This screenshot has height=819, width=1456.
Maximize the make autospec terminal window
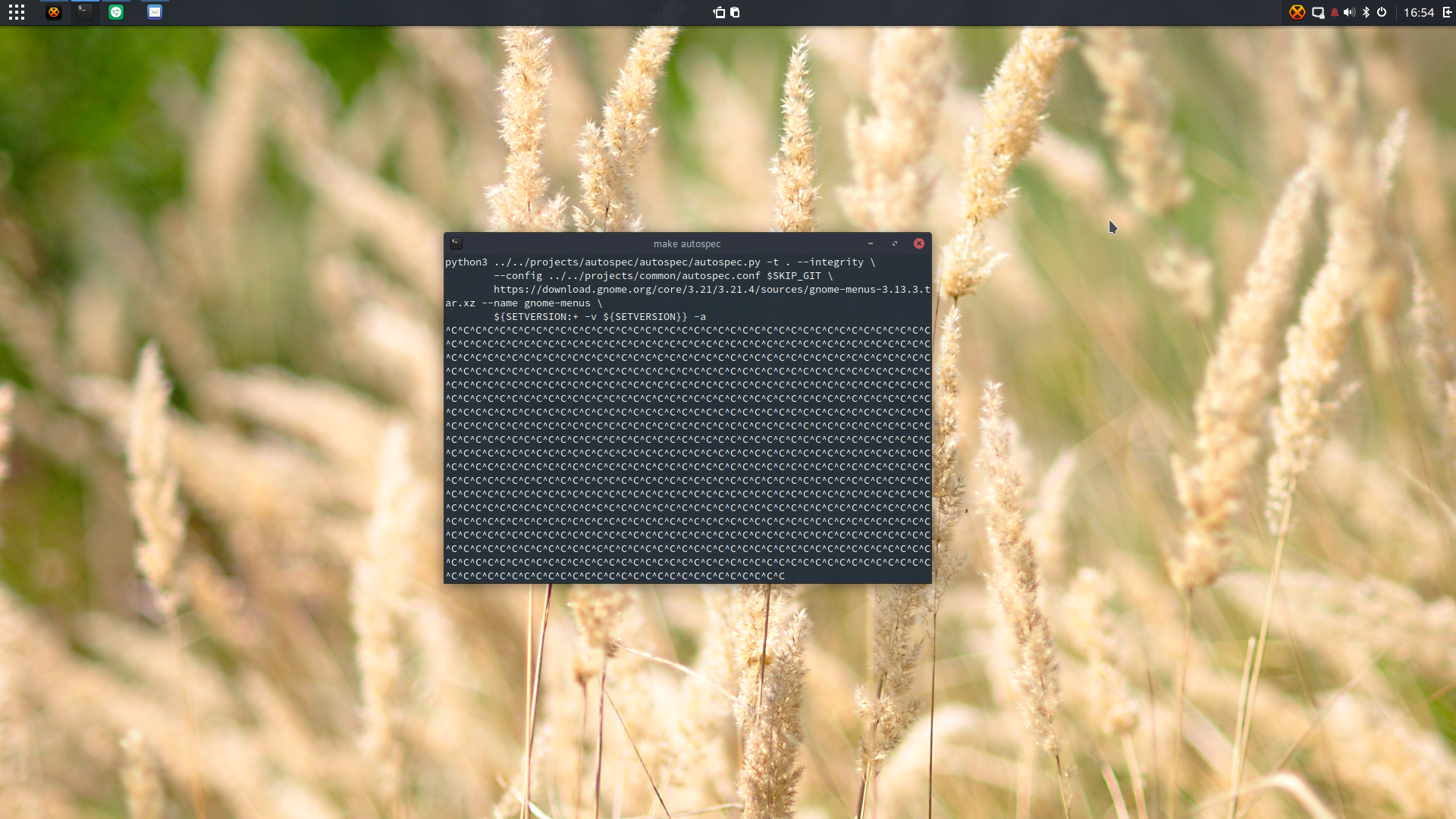click(895, 243)
